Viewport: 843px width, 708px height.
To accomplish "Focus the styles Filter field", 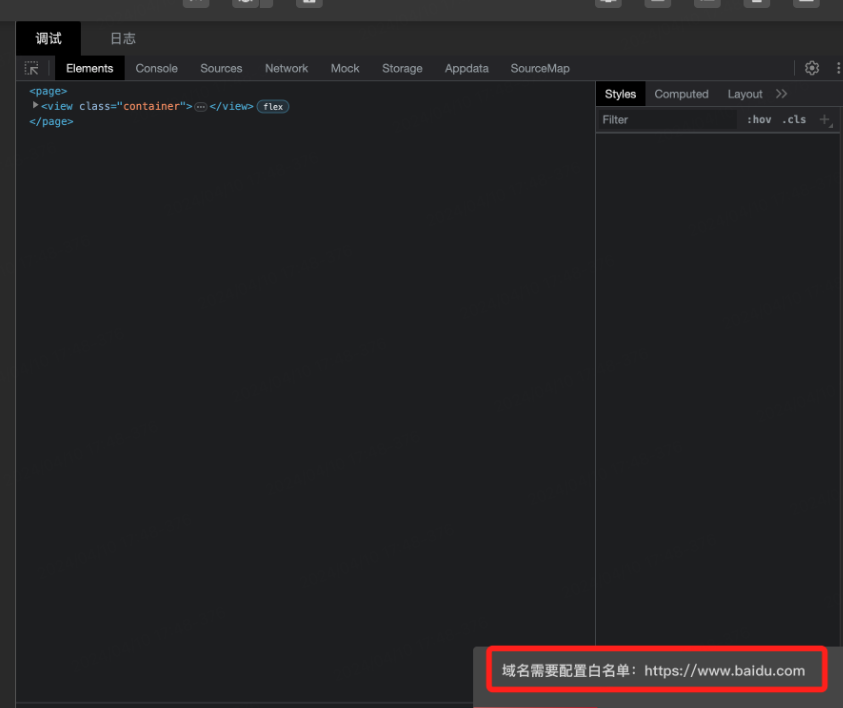I will click(667, 120).
